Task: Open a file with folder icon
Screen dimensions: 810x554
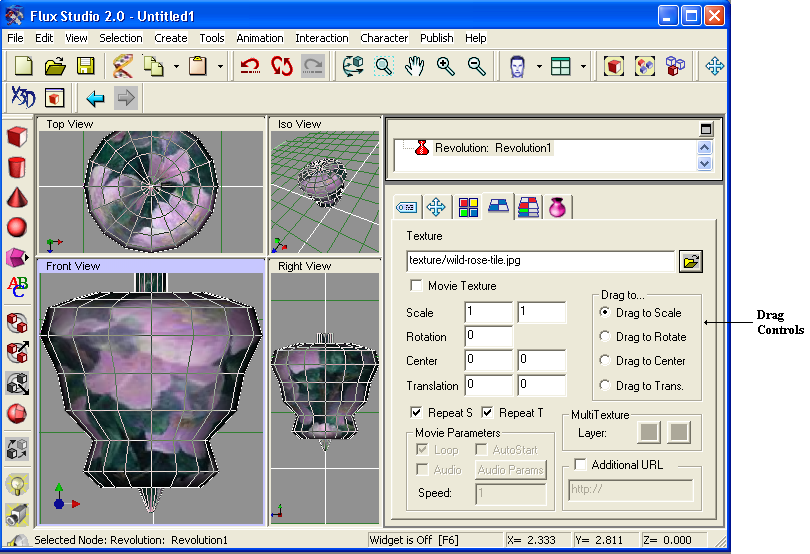Action: [55, 66]
